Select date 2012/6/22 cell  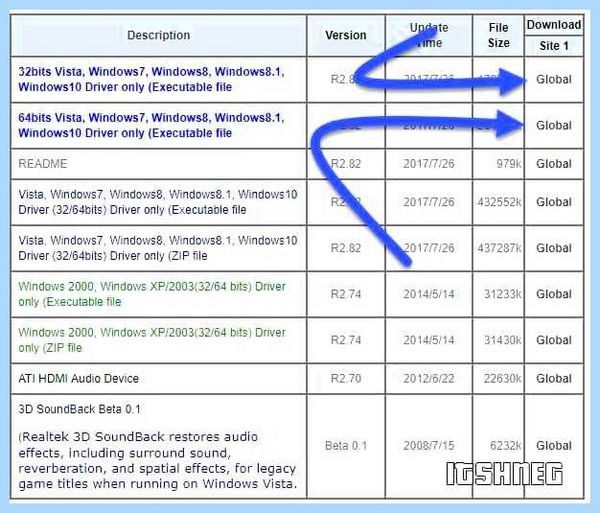click(429, 378)
